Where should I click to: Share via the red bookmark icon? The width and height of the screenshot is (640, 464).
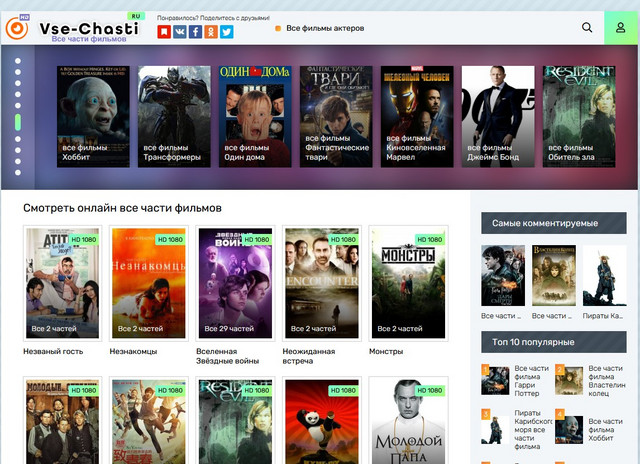164,31
